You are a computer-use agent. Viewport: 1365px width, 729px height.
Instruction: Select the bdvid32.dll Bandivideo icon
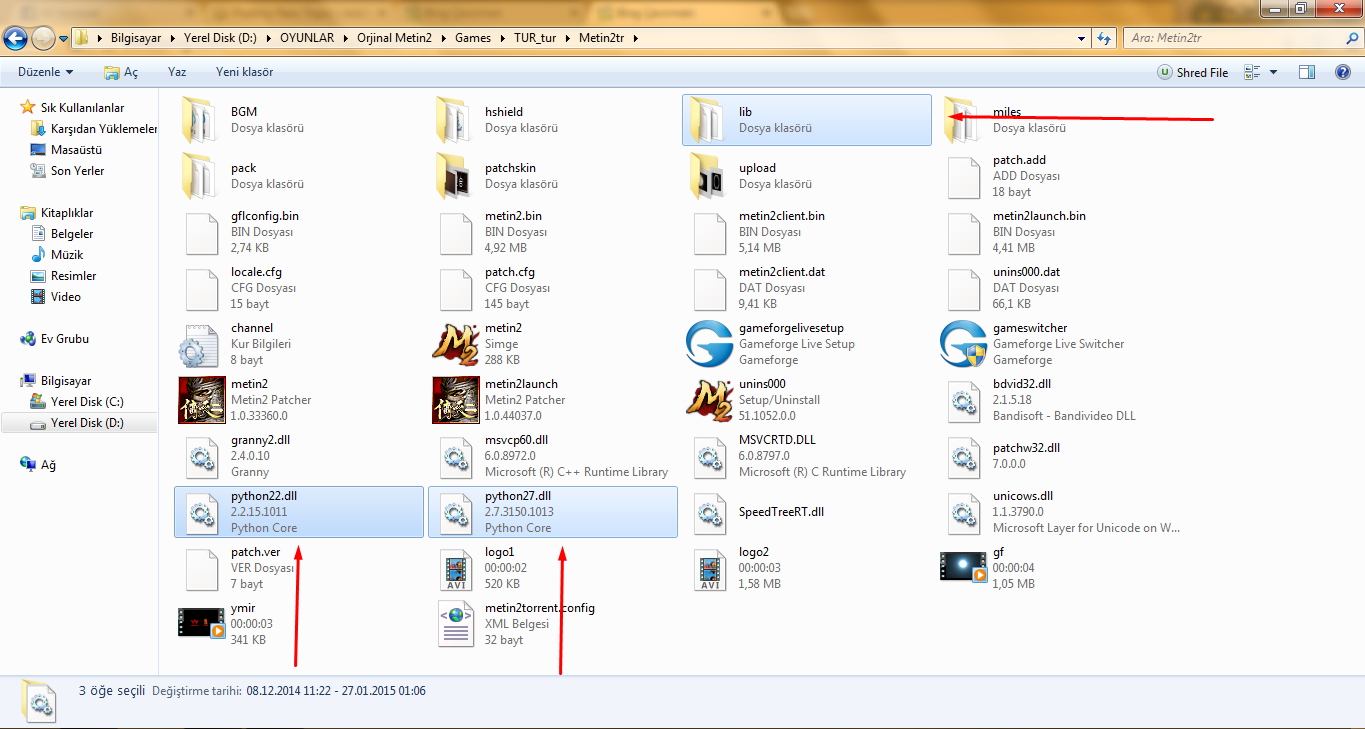point(964,400)
